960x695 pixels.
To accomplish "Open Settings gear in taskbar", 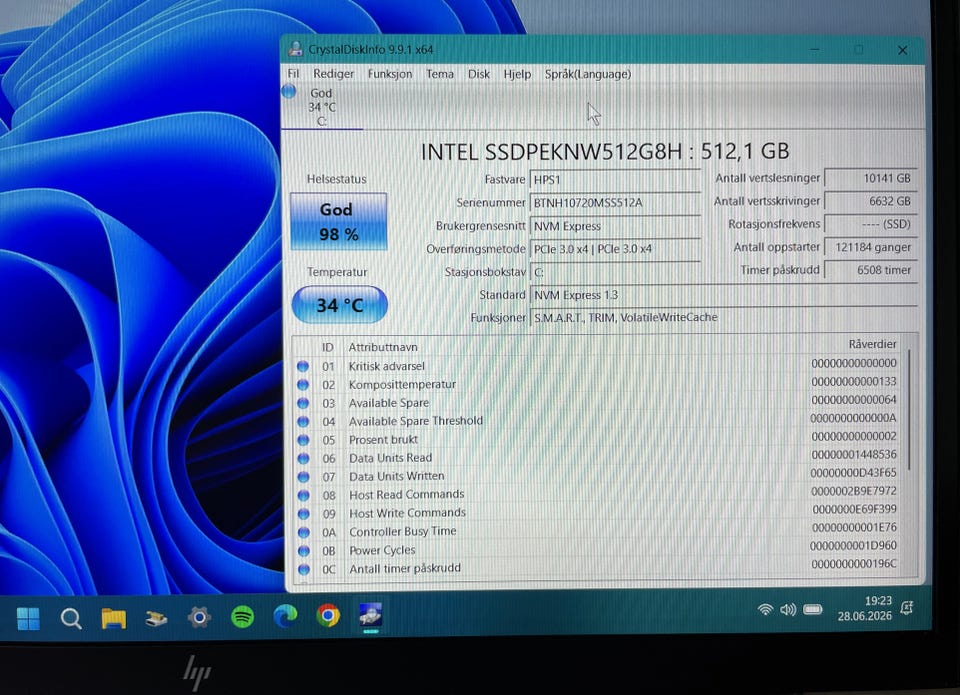I will pyautogui.click(x=200, y=617).
